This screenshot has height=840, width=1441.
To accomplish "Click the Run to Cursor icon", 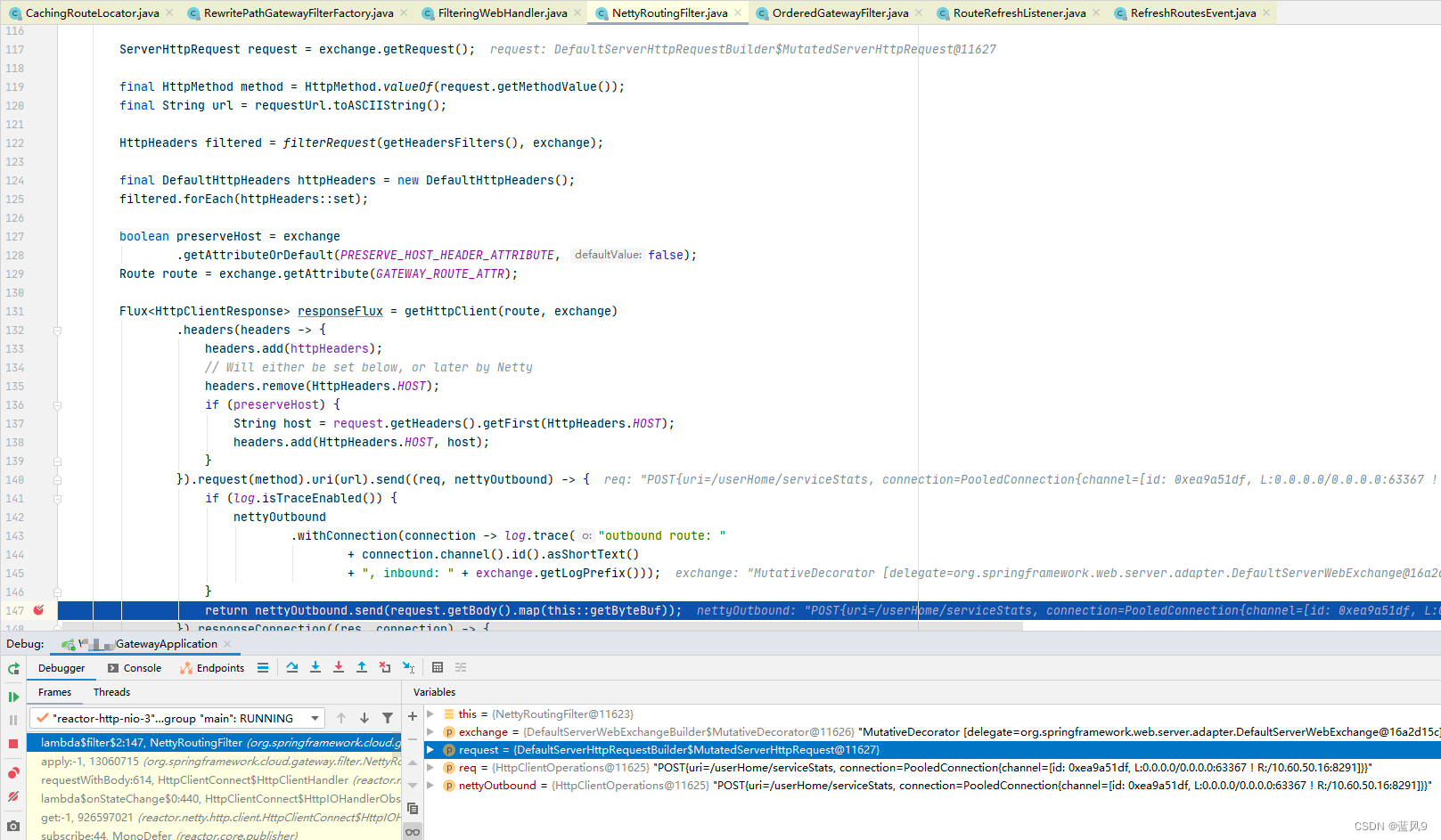I will pos(408,667).
